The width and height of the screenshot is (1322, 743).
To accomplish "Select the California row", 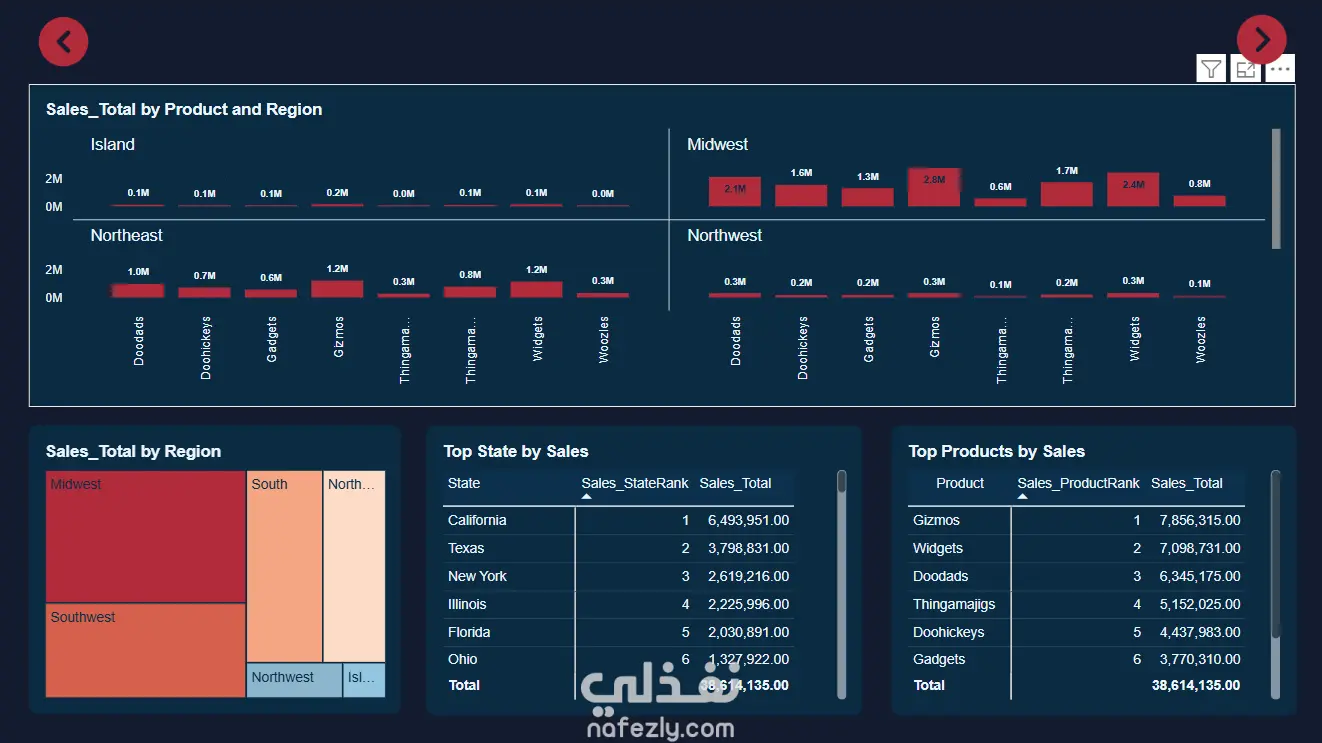I will (x=618, y=520).
